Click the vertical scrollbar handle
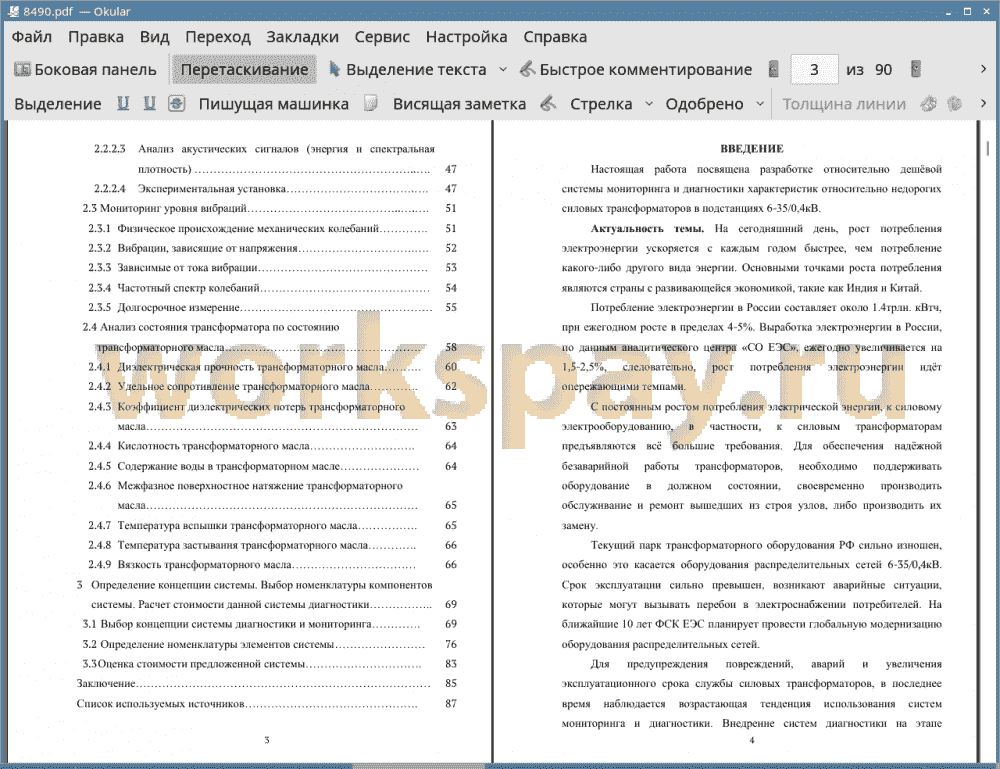 tap(987, 148)
